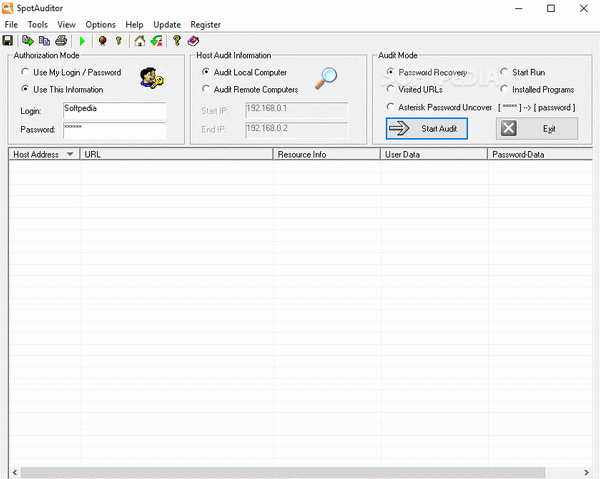Click the Host Address sort arrow
600x479 pixels.
point(70,154)
